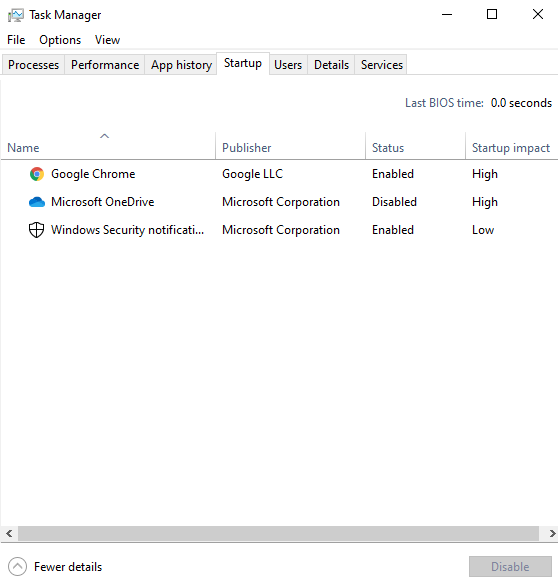
Task: Click the horizontal scrollbar thumb
Action: 278,534
